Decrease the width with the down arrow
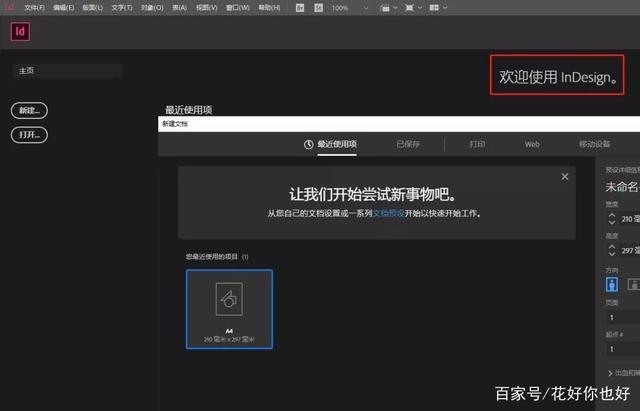 point(611,222)
